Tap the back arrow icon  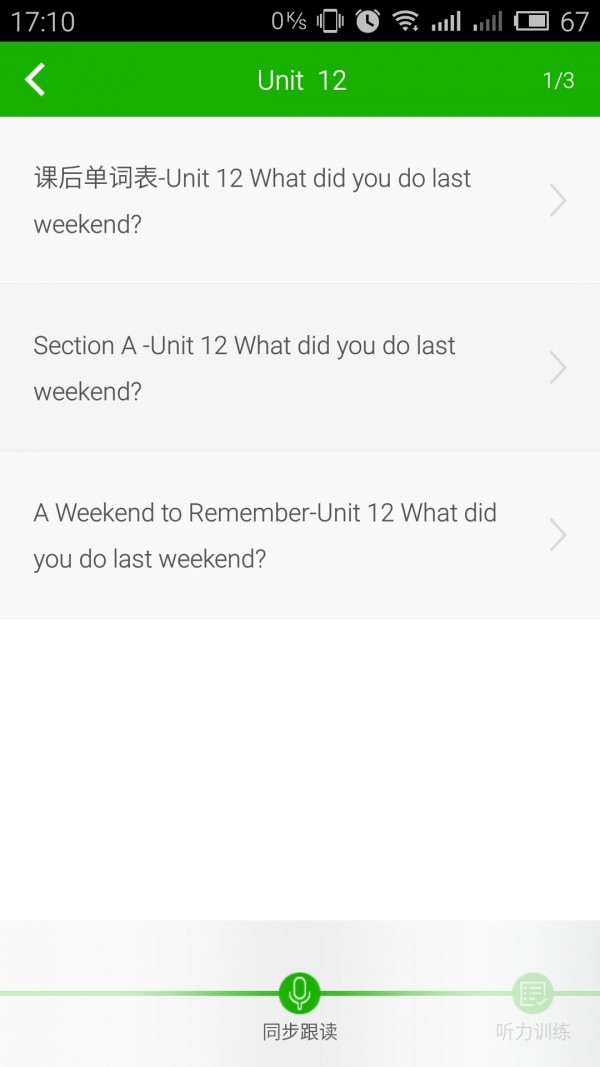(x=35, y=80)
